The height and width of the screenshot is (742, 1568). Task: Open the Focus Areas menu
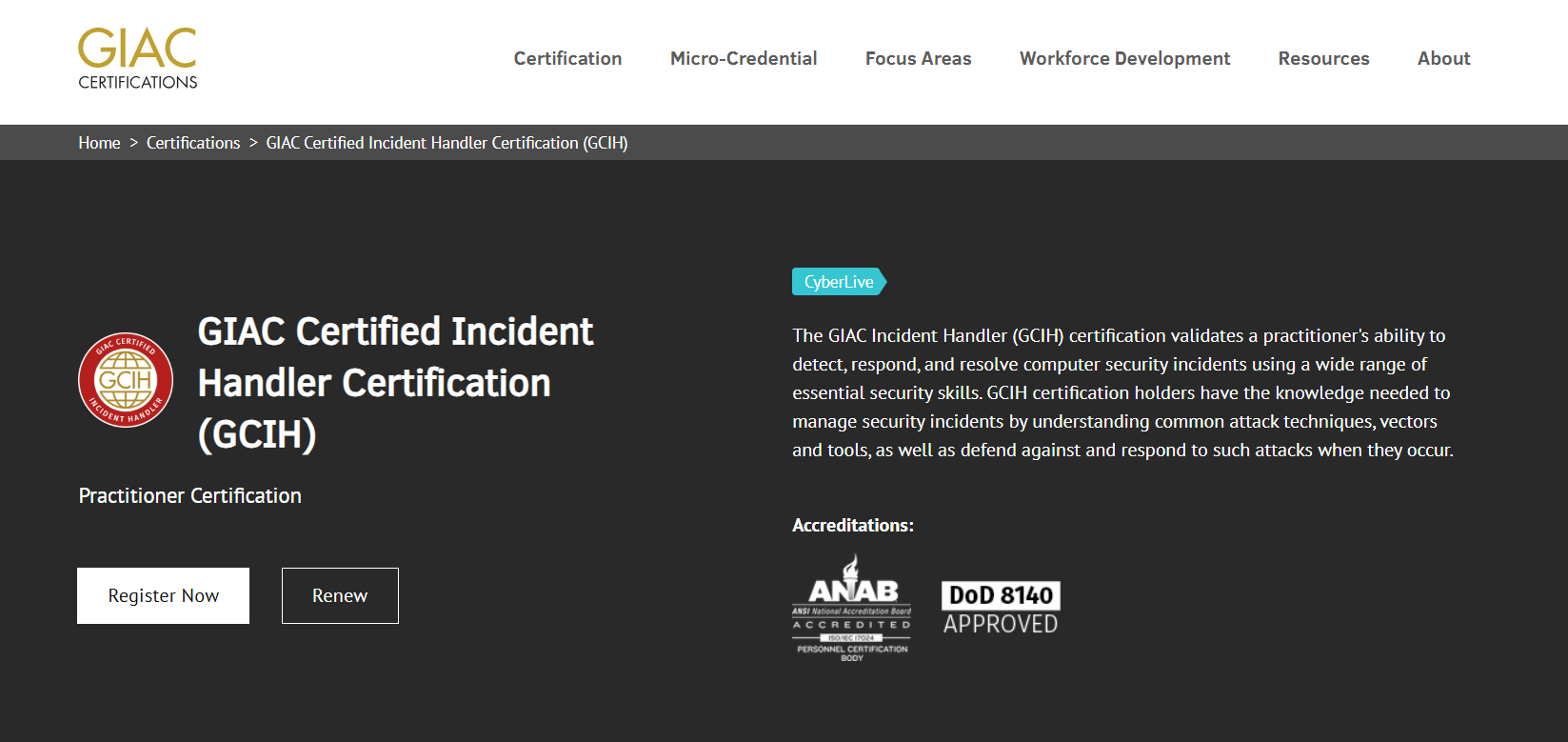(918, 59)
